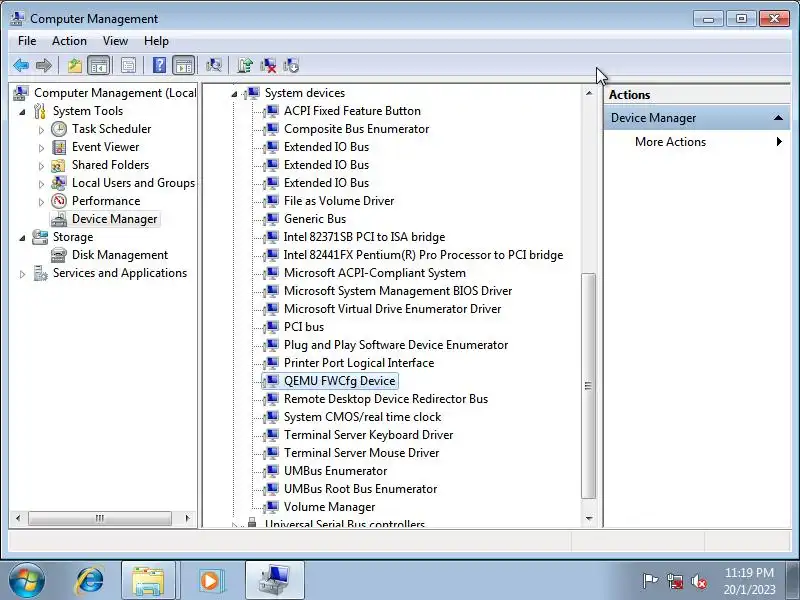Image resolution: width=800 pixels, height=600 pixels.
Task: Open More Actions submenu in Actions pane
Action: [697, 142]
